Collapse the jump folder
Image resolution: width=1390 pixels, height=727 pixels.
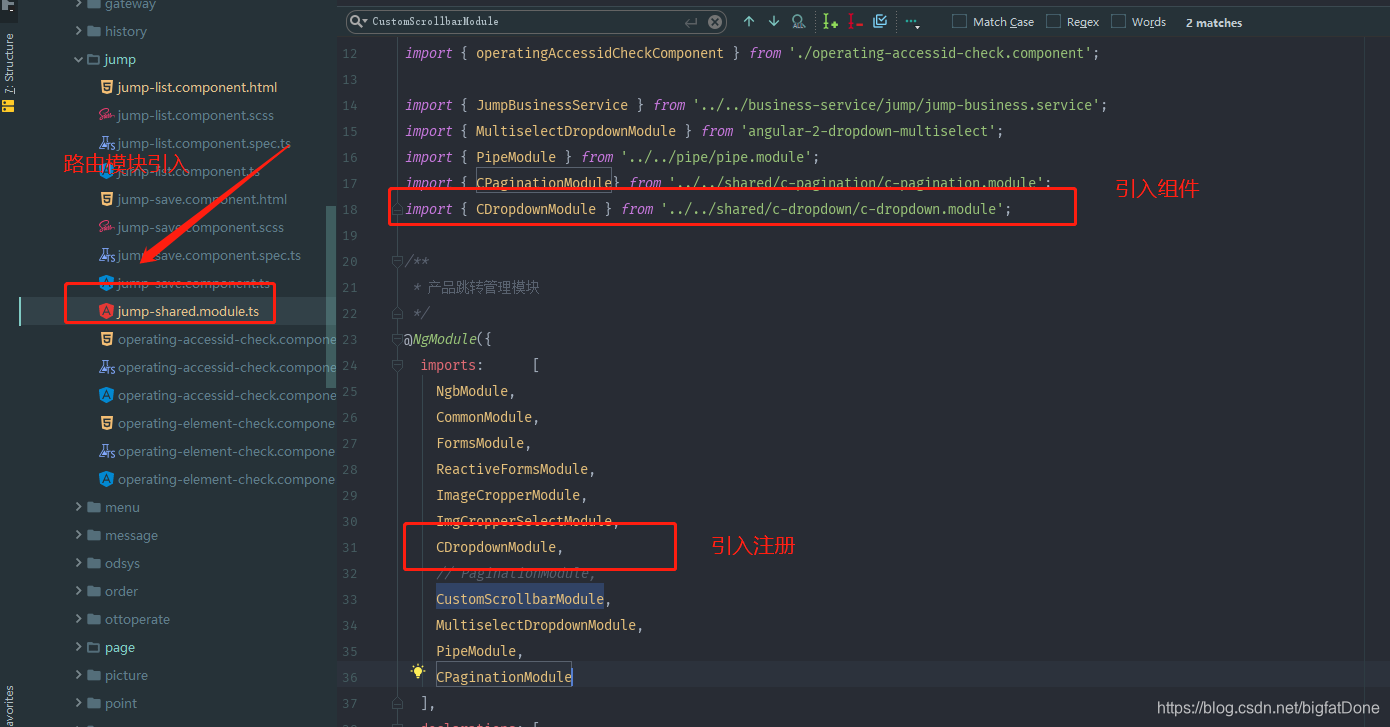point(79,59)
